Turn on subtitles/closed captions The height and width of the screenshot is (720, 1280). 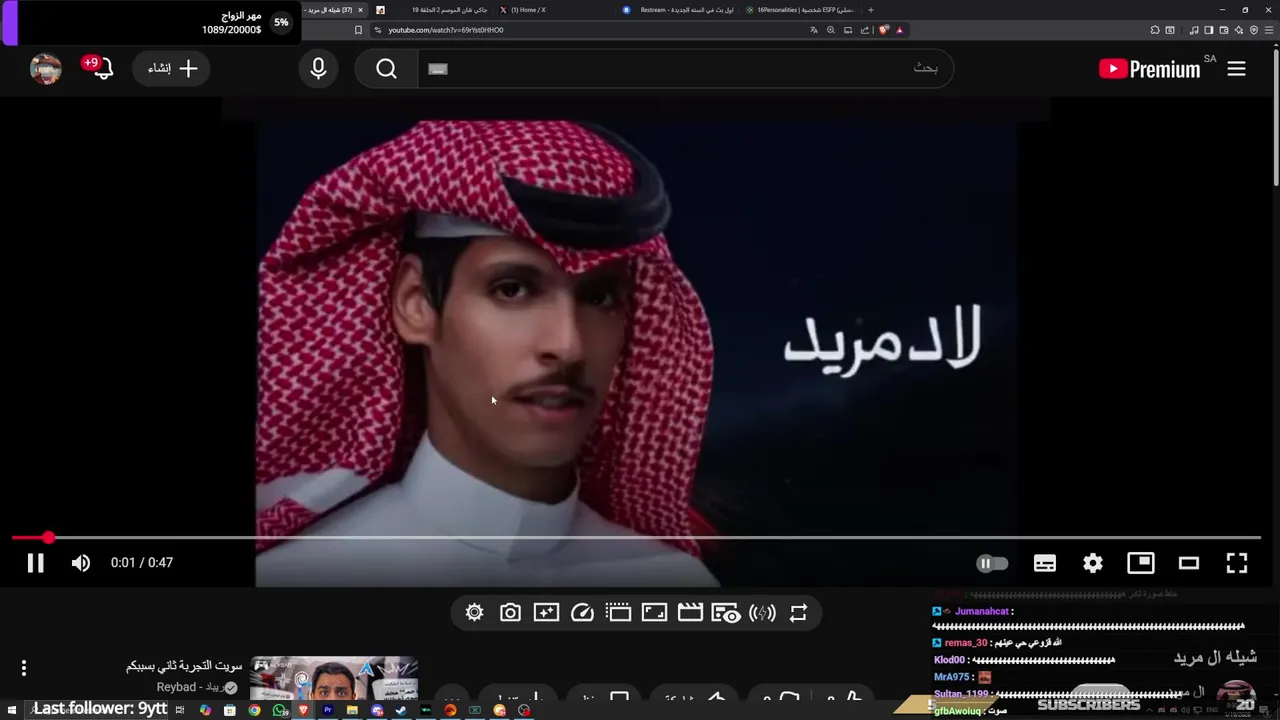pos(1045,563)
